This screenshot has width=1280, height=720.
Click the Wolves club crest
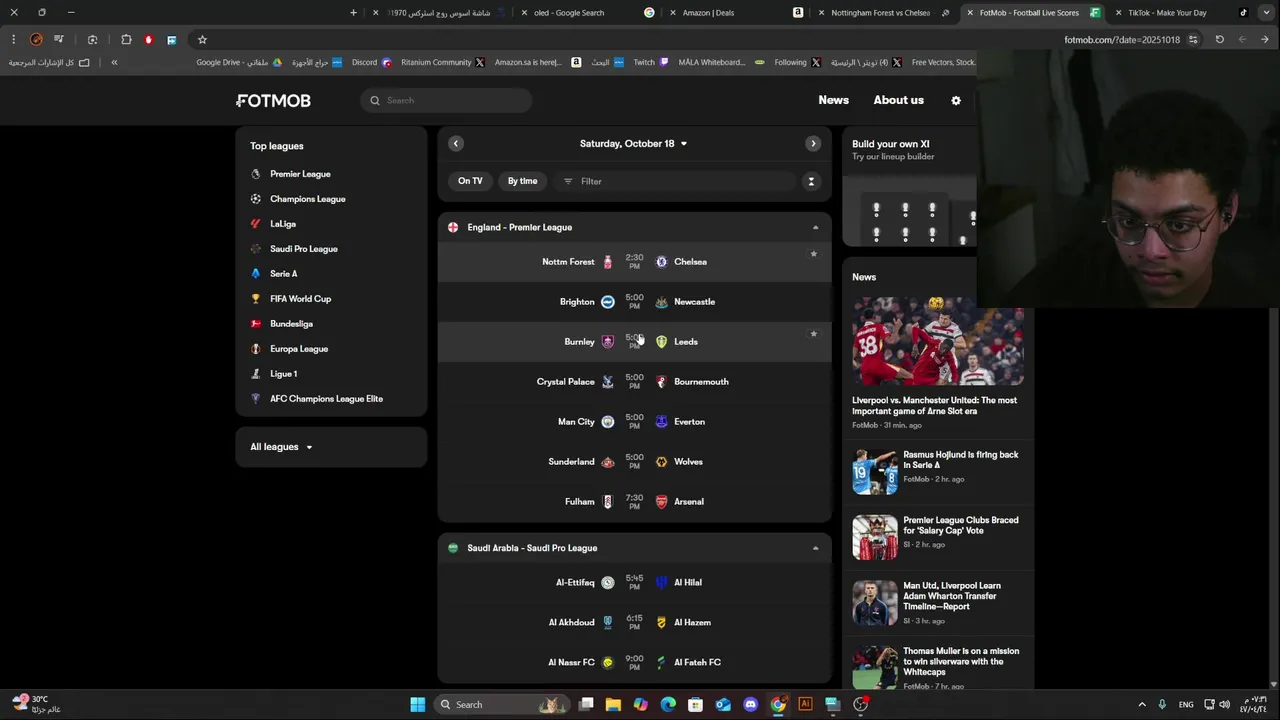(x=661, y=462)
